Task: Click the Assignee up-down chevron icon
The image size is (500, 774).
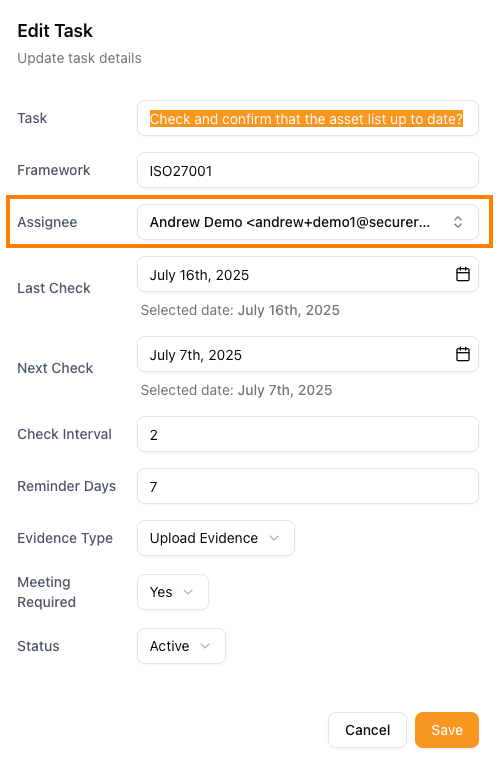Action: pos(458,222)
